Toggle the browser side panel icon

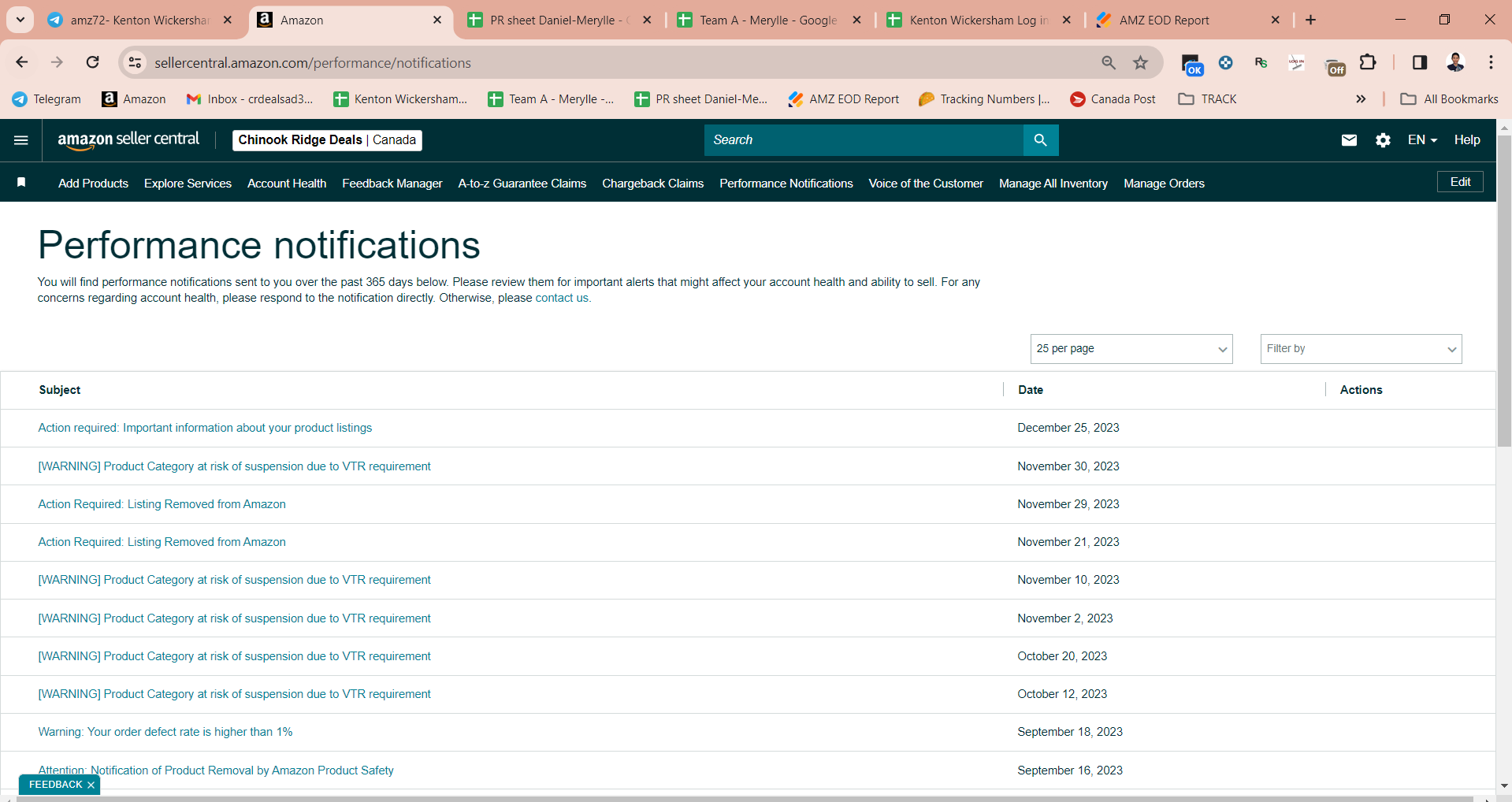[1420, 62]
